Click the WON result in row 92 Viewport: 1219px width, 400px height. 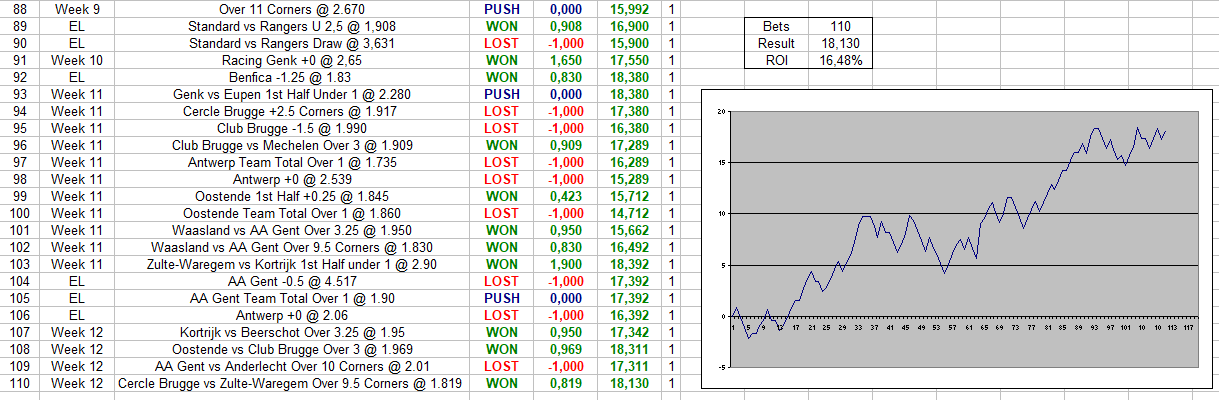tap(501, 77)
